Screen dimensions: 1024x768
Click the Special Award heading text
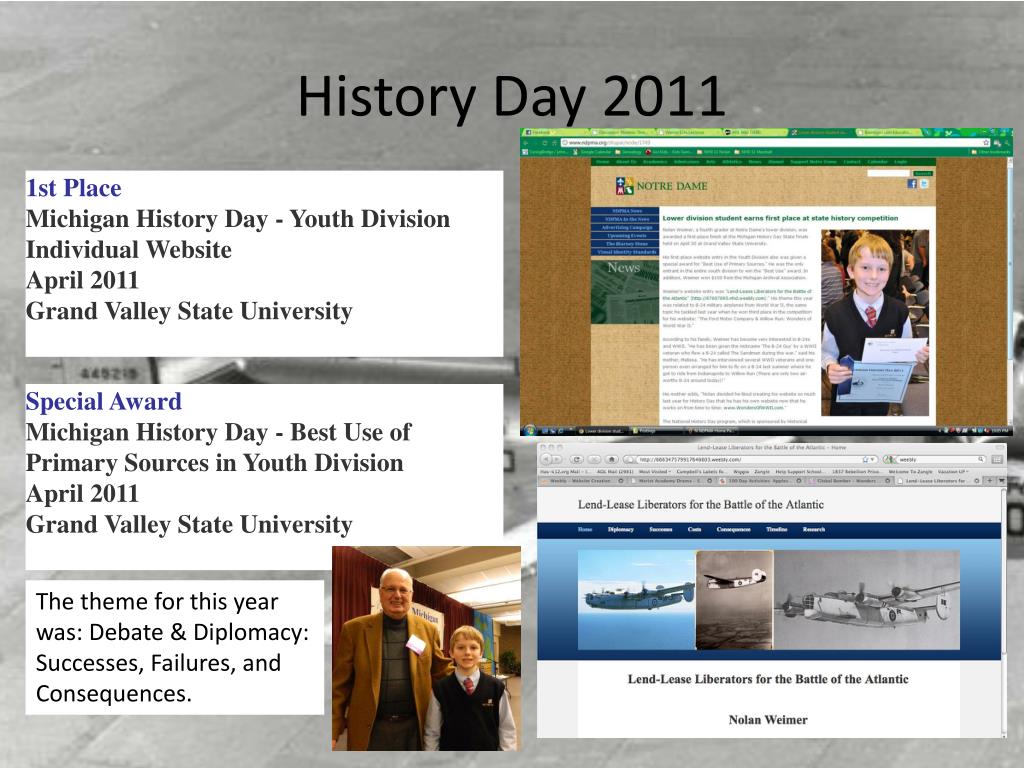pos(104,401)
